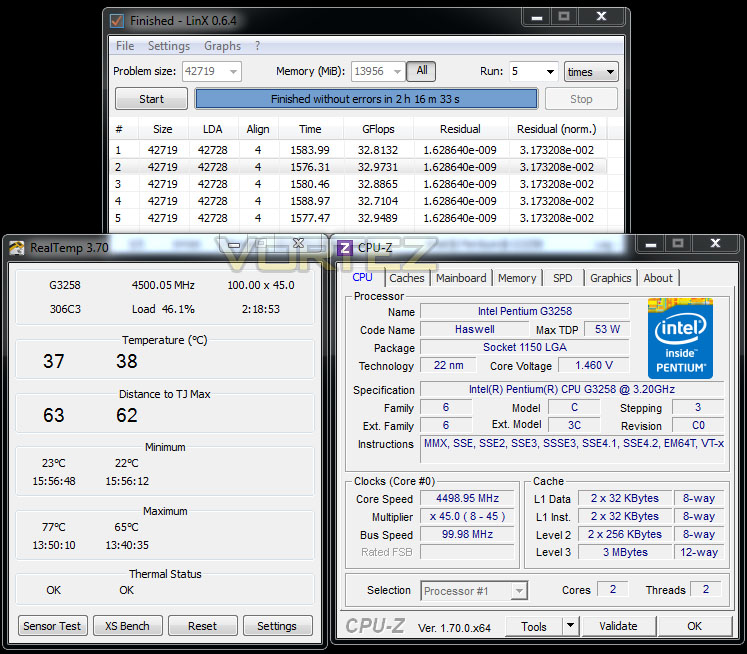Select the CPU tab in CPU-Z
This screenshot has width=747, height=654.
coord(362,277)
